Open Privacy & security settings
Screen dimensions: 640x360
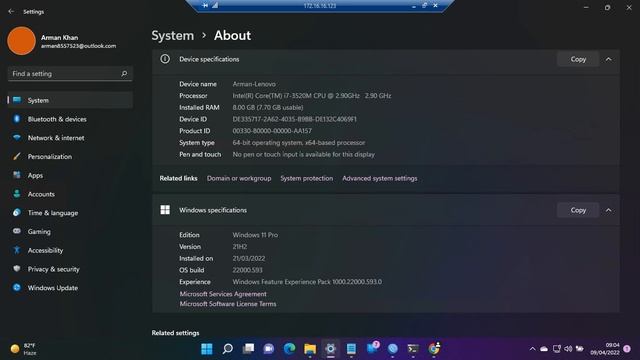point(70,269)
